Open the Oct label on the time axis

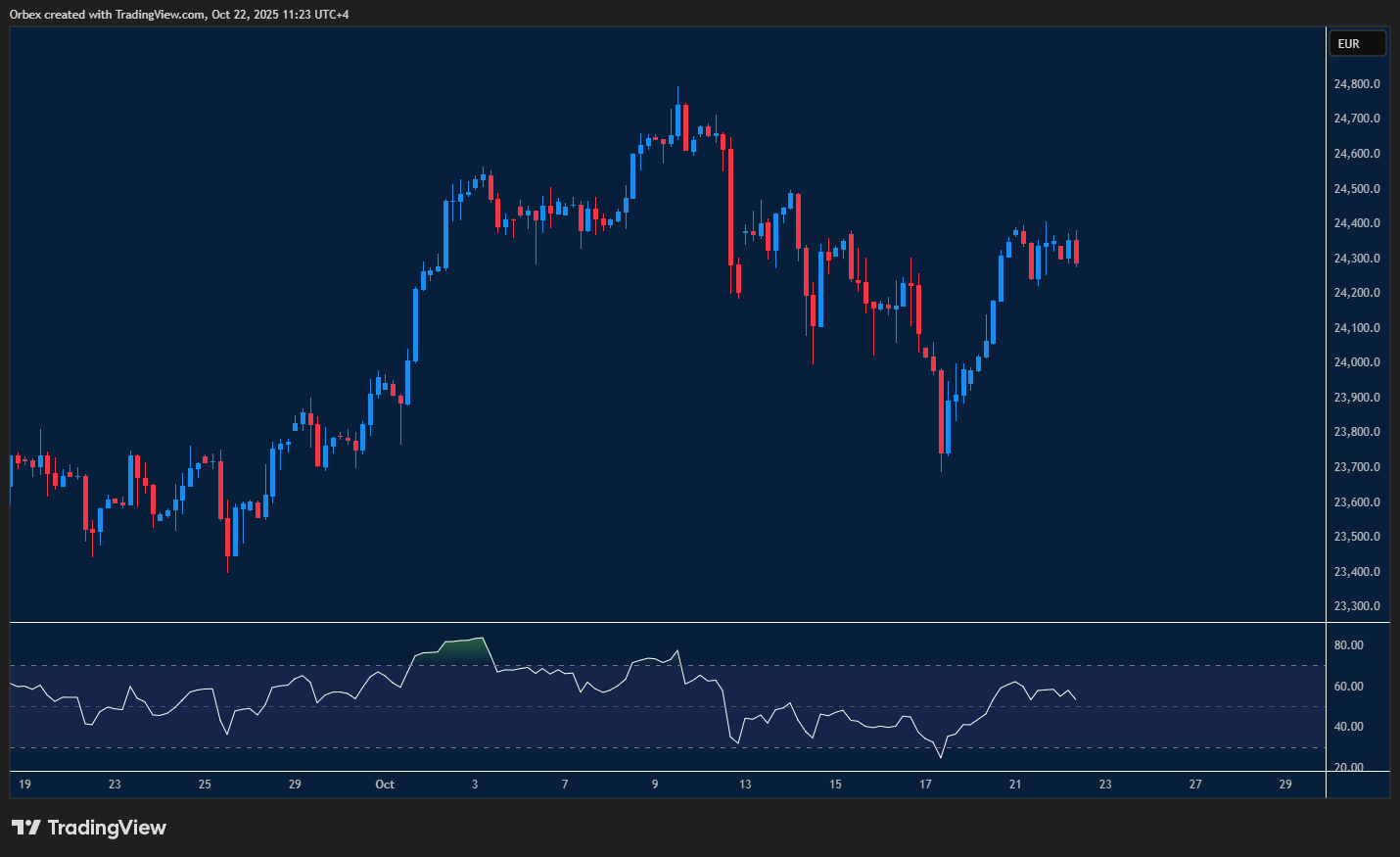click(x=384, y=785)
